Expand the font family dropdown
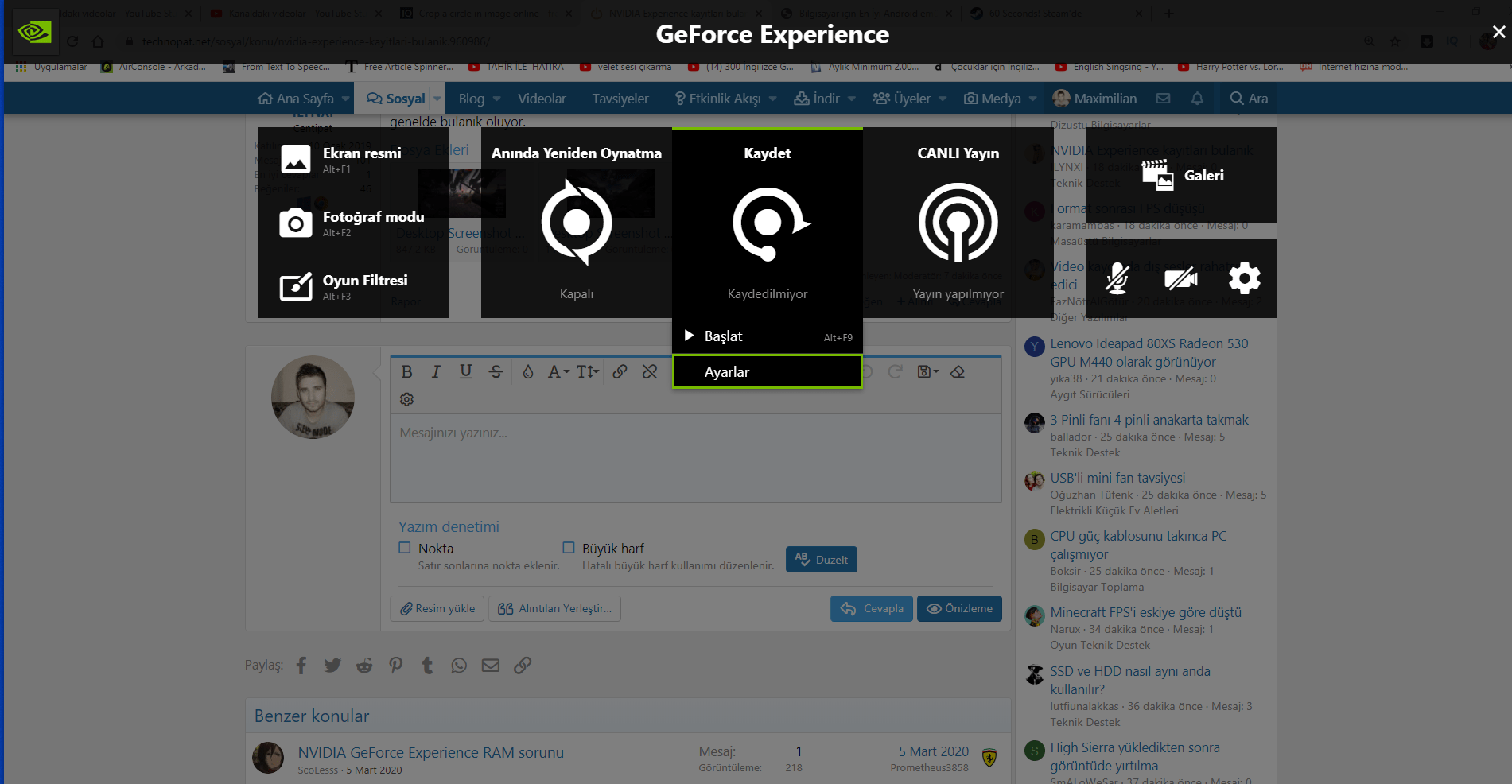This screenshot has height=784, width=1512. coord(558,371)
